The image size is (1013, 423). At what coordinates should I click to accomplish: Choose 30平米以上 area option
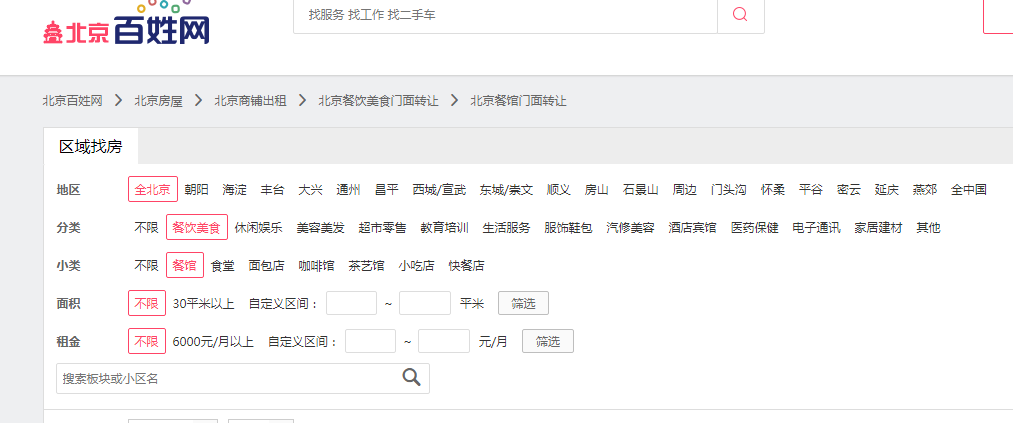tap(204, 304)
